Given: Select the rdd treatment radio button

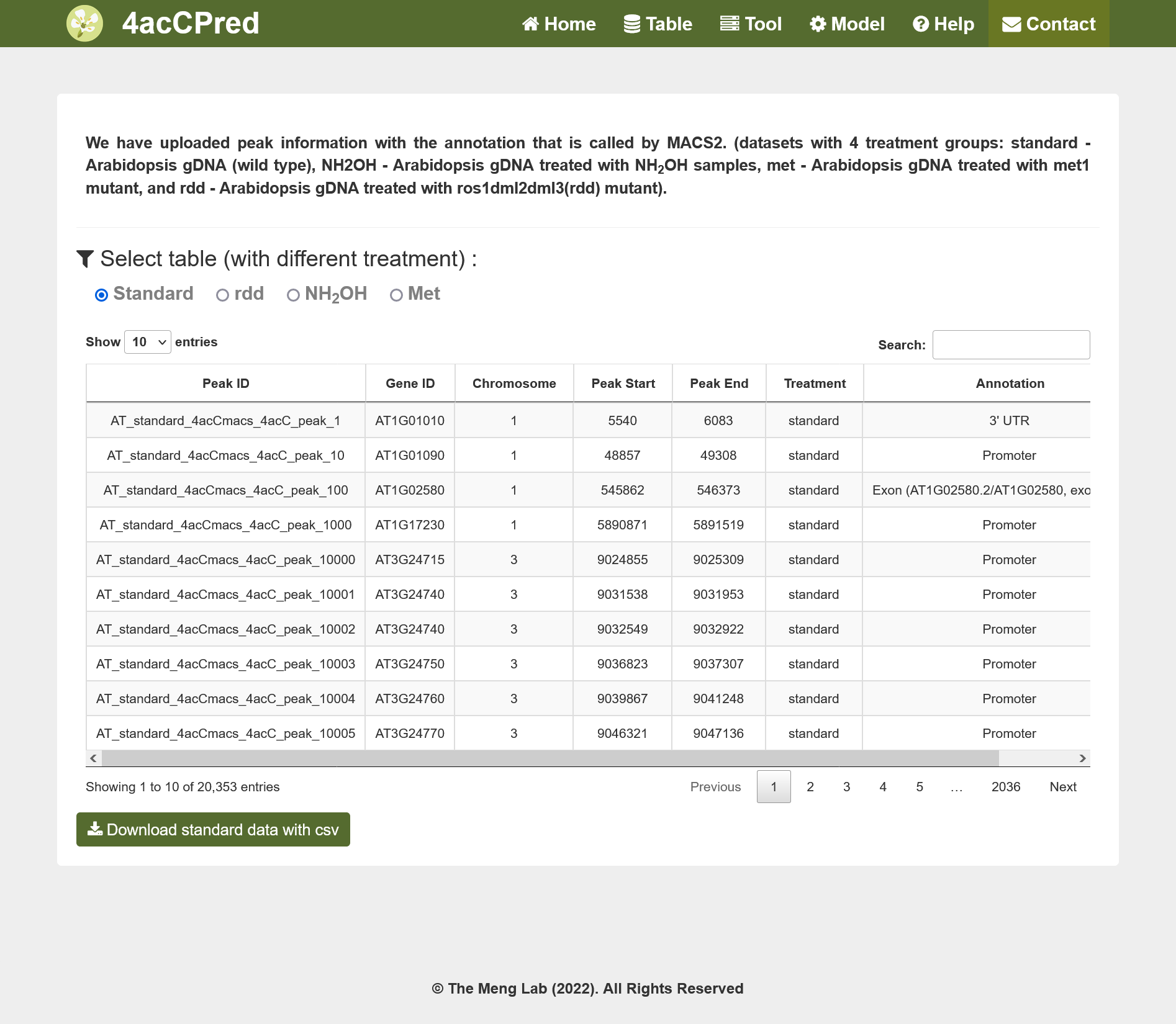Looking at the screenshot, I should [222, 295].
